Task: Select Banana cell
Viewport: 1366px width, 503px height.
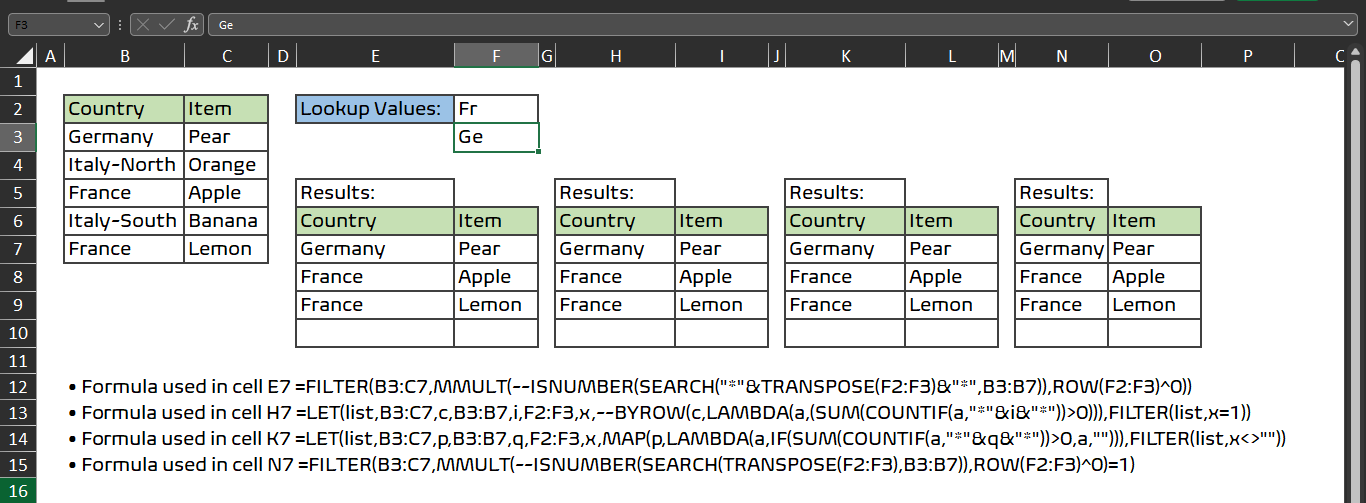Action: 227,221
